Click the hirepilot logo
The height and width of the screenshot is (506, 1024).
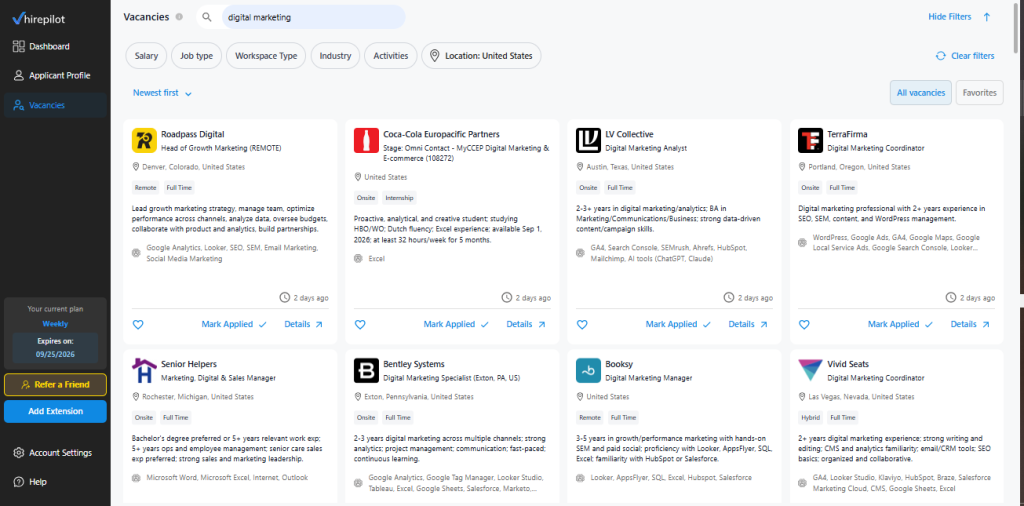pos(41,18)
